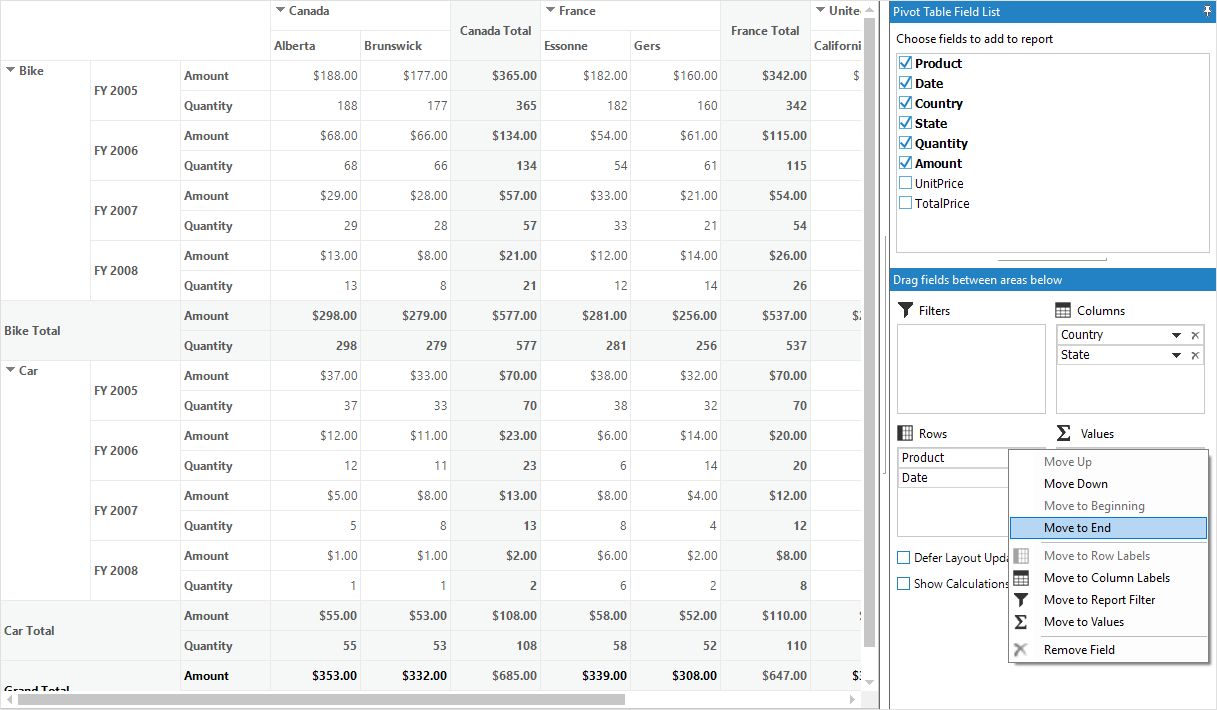
Task: Choose Move Down from context menu
Action: 1108,484
